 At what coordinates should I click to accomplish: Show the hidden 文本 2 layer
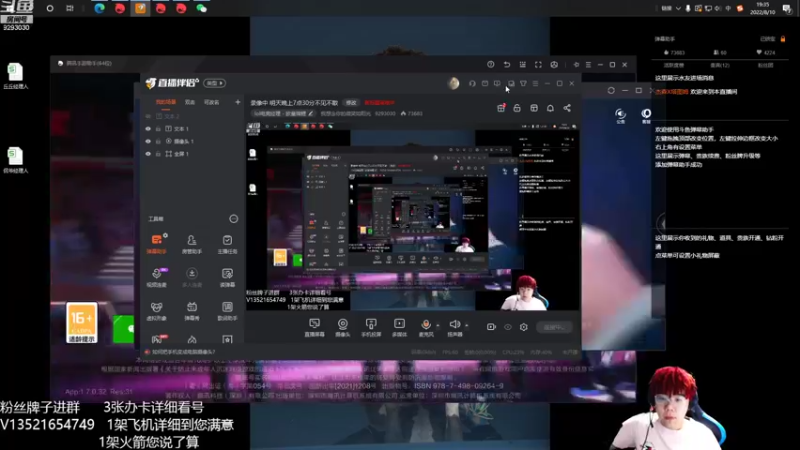point(148,116)
